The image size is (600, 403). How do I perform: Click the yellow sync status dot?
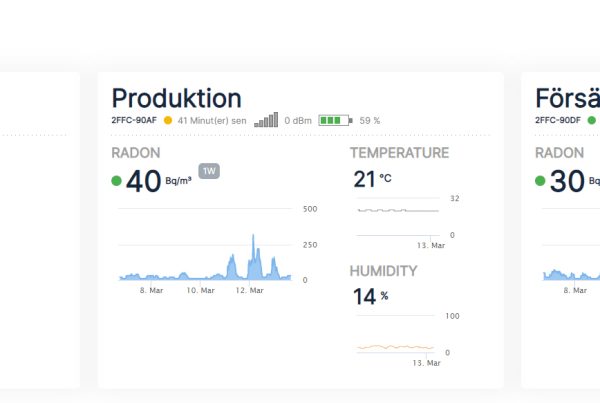click(x=168, y=121)
